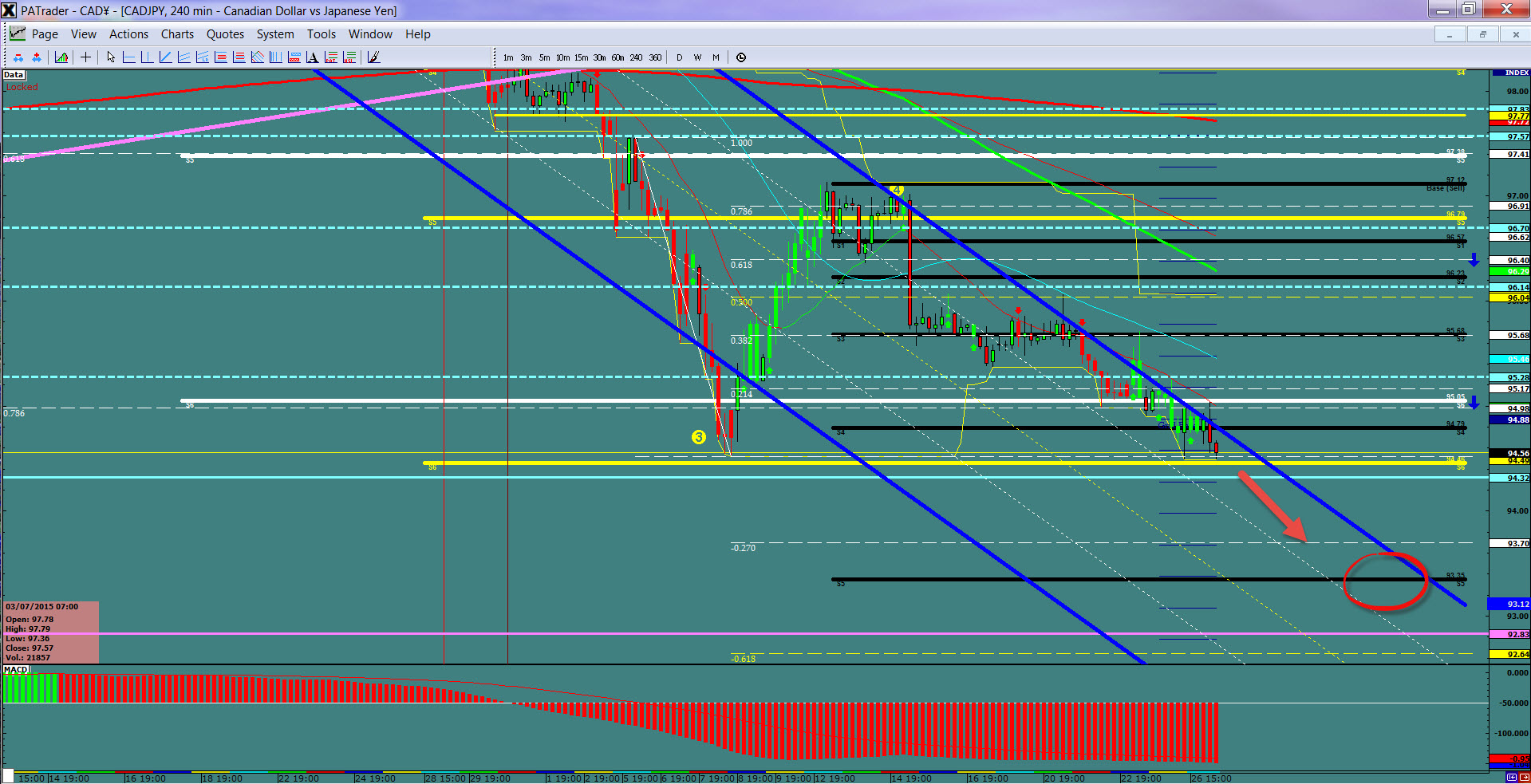The image size is (1531, 784).
Task: Click the yellow 92.64 price tag
Action: (x=1509, y=654)
